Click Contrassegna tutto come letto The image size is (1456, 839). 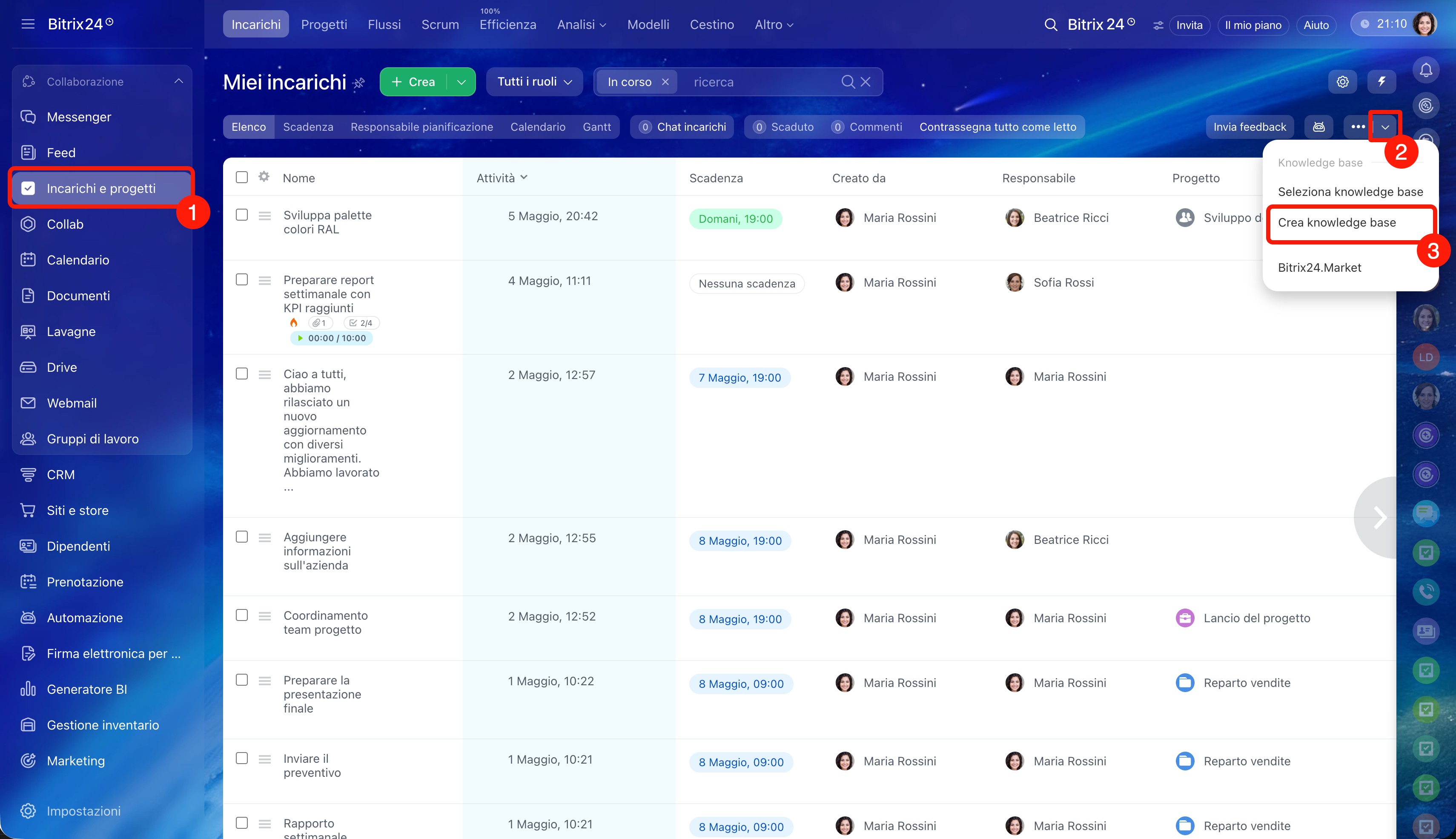point(997,127)
